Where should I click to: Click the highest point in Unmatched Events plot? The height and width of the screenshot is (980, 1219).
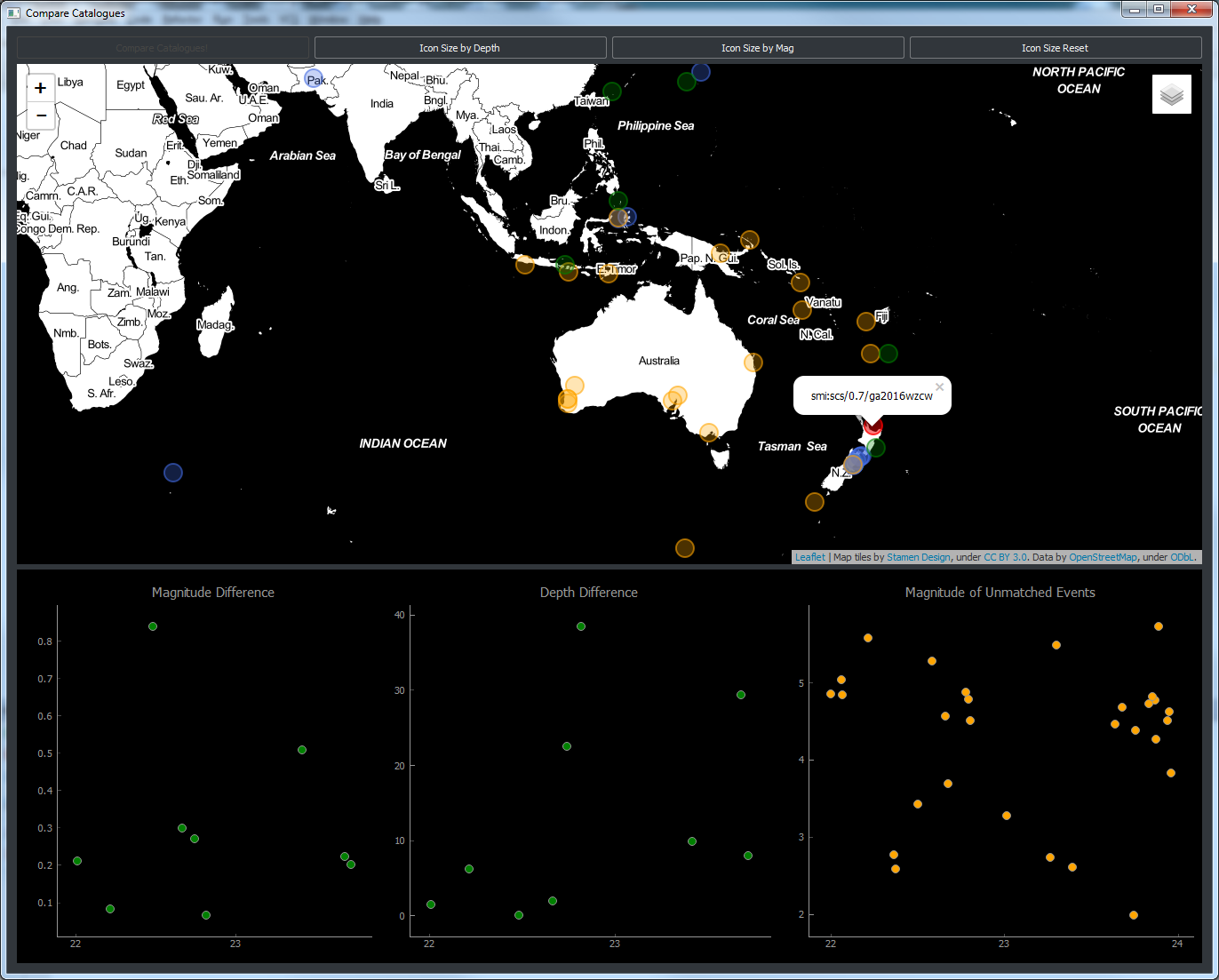point(1159,626)
